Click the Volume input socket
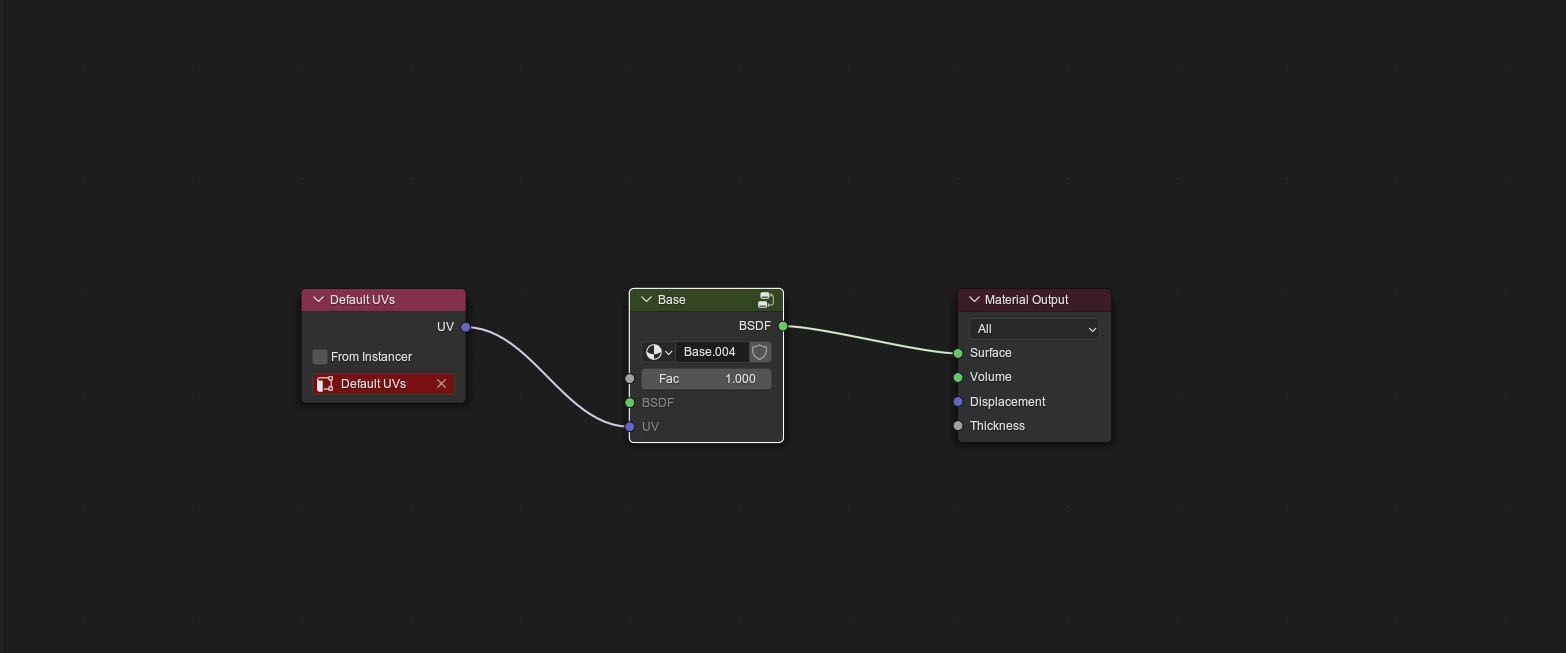Screen dimensions: 1566x653 coord(958,377)
